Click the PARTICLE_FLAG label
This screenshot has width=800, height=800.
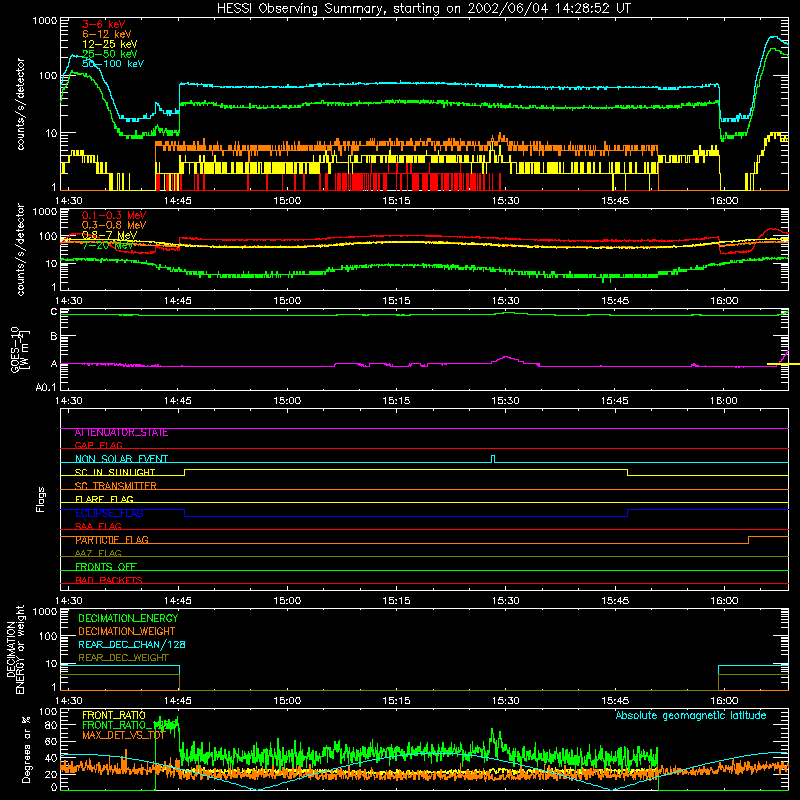tap(112, 540)
